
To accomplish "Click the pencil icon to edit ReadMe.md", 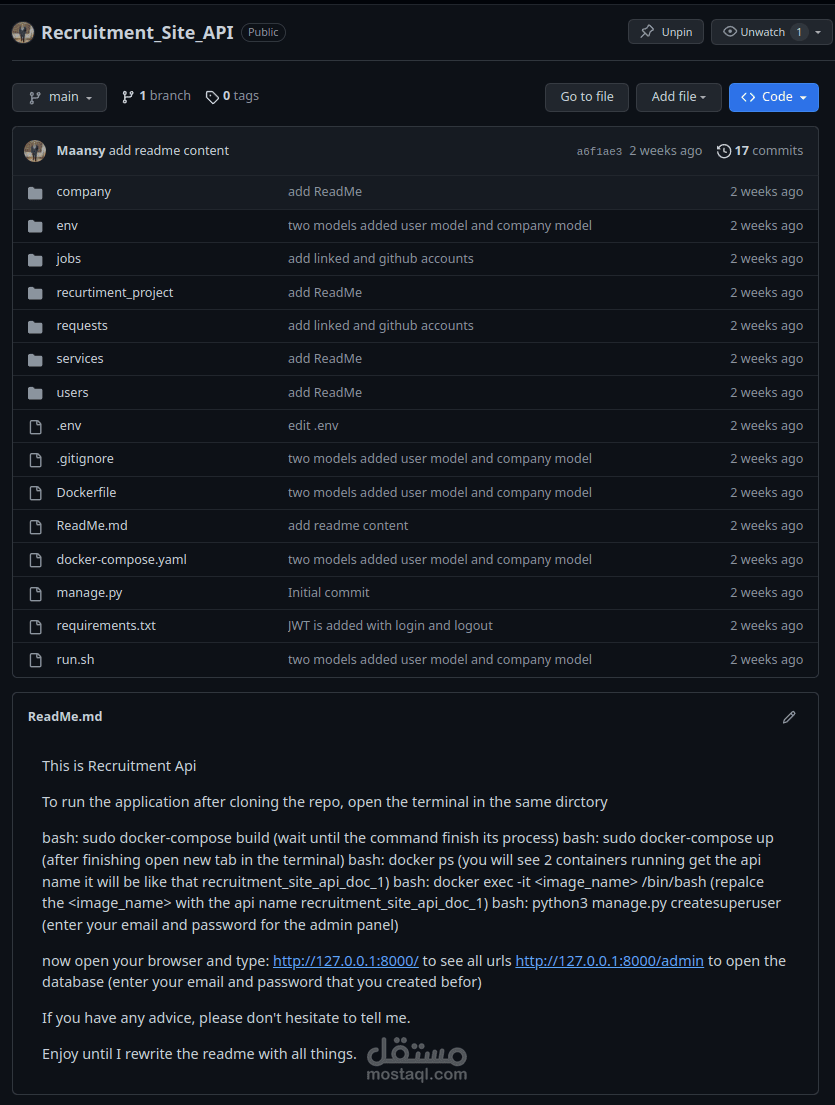I will click(x=789, y=717).
